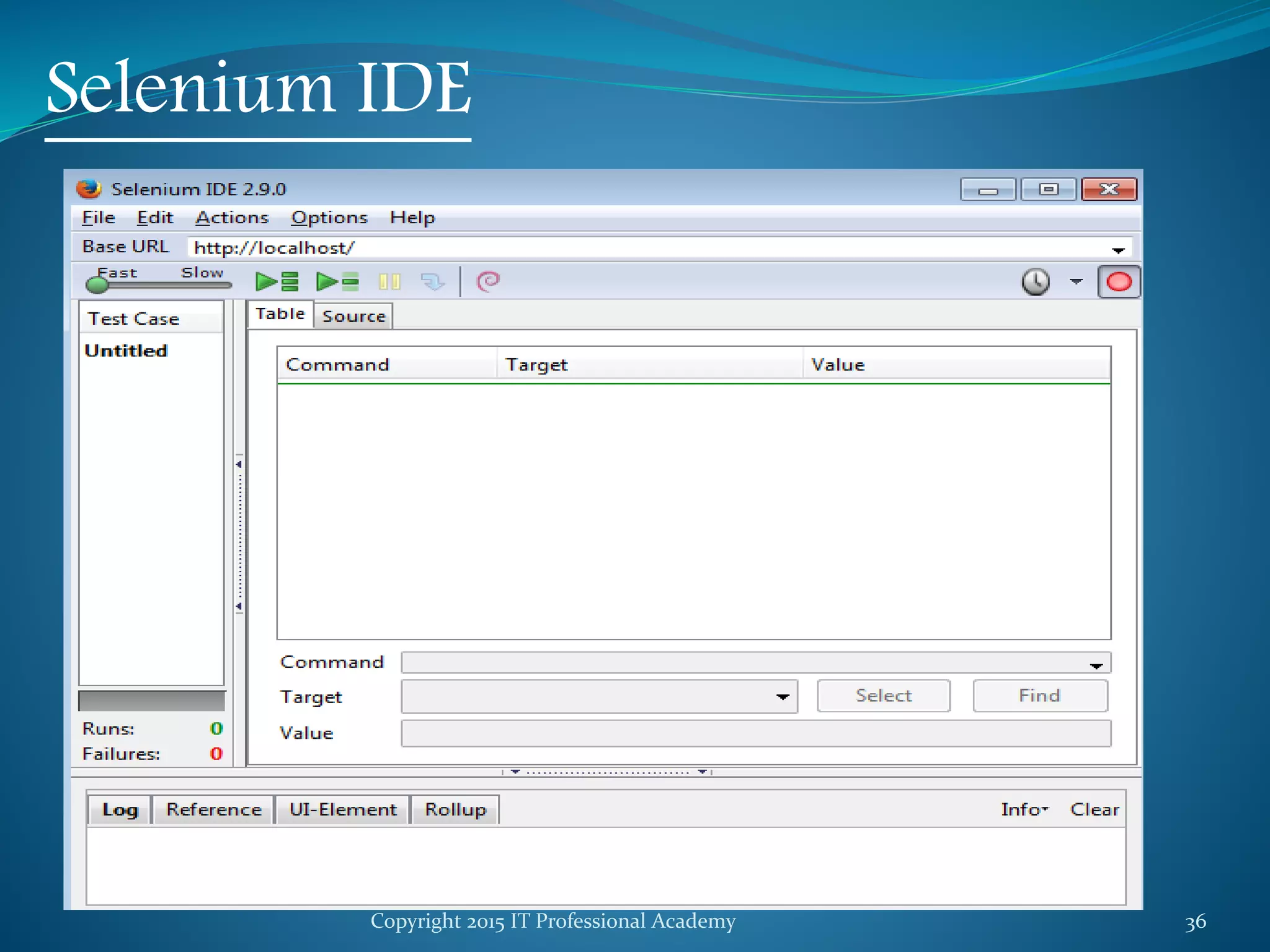Maximize the Selenium IDE window
Screen dimensions: 1270x952
(x=1048, y=189)
